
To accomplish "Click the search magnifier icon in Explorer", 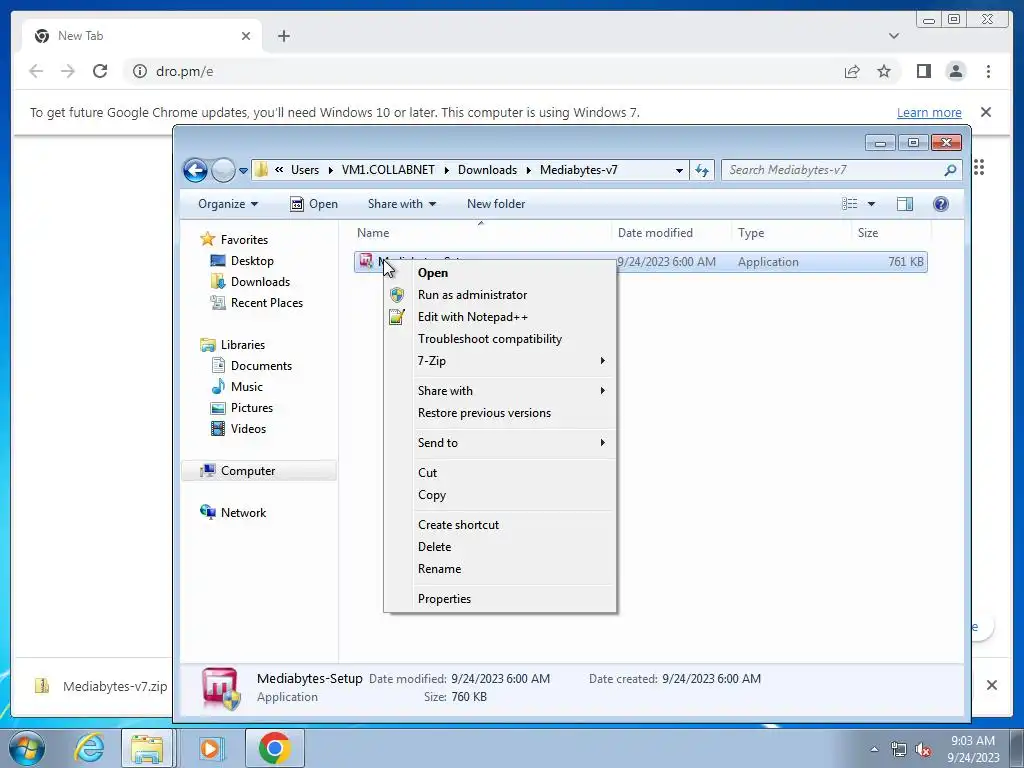I will (950, 170).
